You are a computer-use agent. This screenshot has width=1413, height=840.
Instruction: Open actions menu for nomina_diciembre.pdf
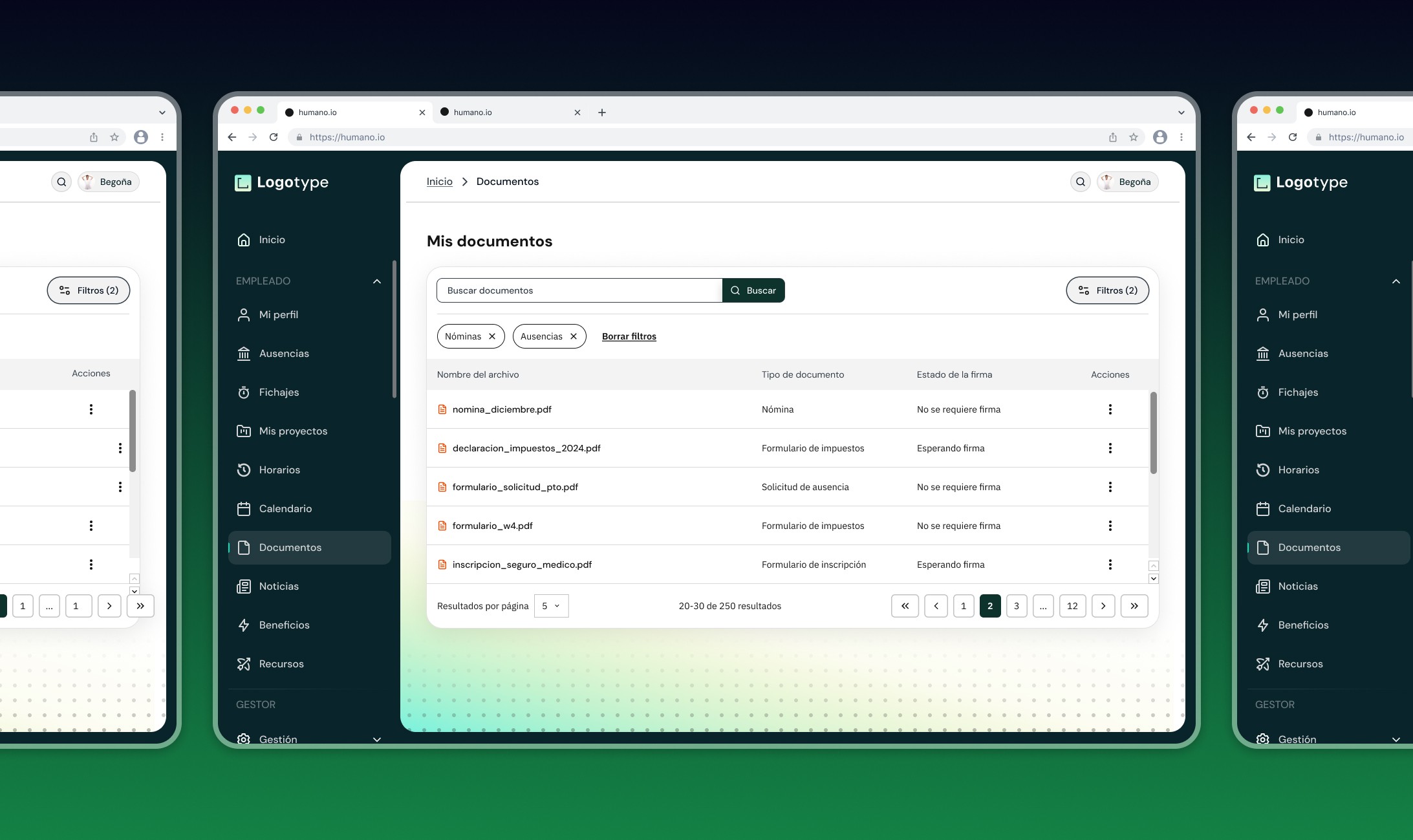click(x=1110, y=409)
